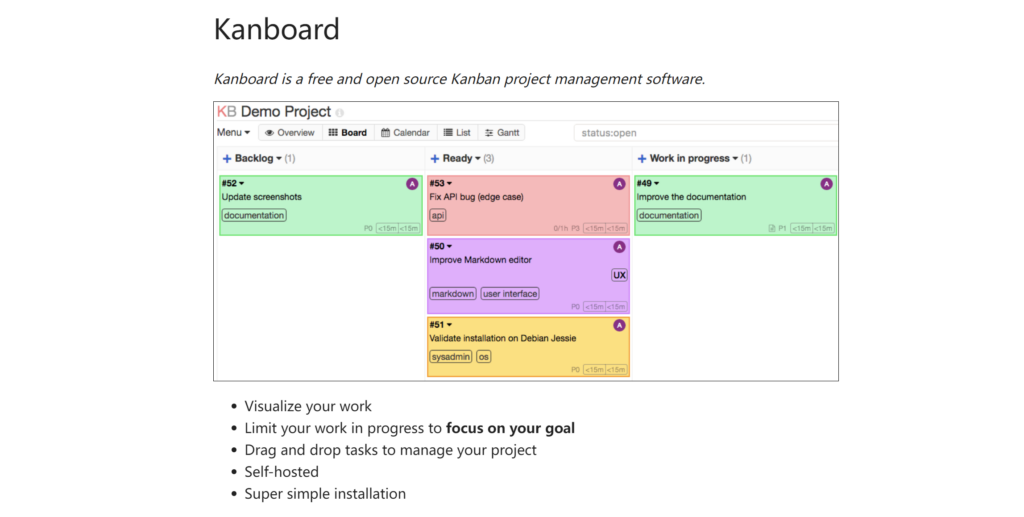Open the Gantt view tab

(502, 132)
